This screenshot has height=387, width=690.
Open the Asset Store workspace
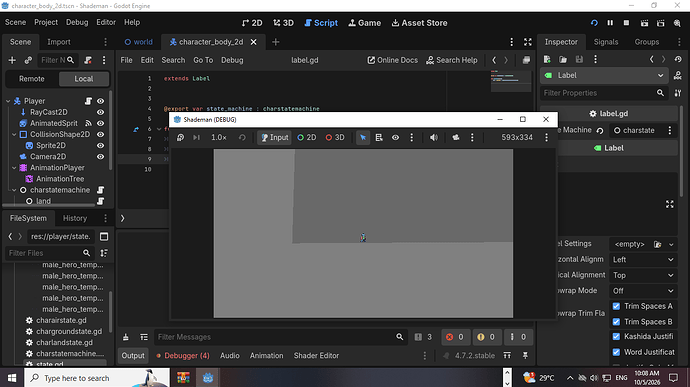tap(419, 23)
